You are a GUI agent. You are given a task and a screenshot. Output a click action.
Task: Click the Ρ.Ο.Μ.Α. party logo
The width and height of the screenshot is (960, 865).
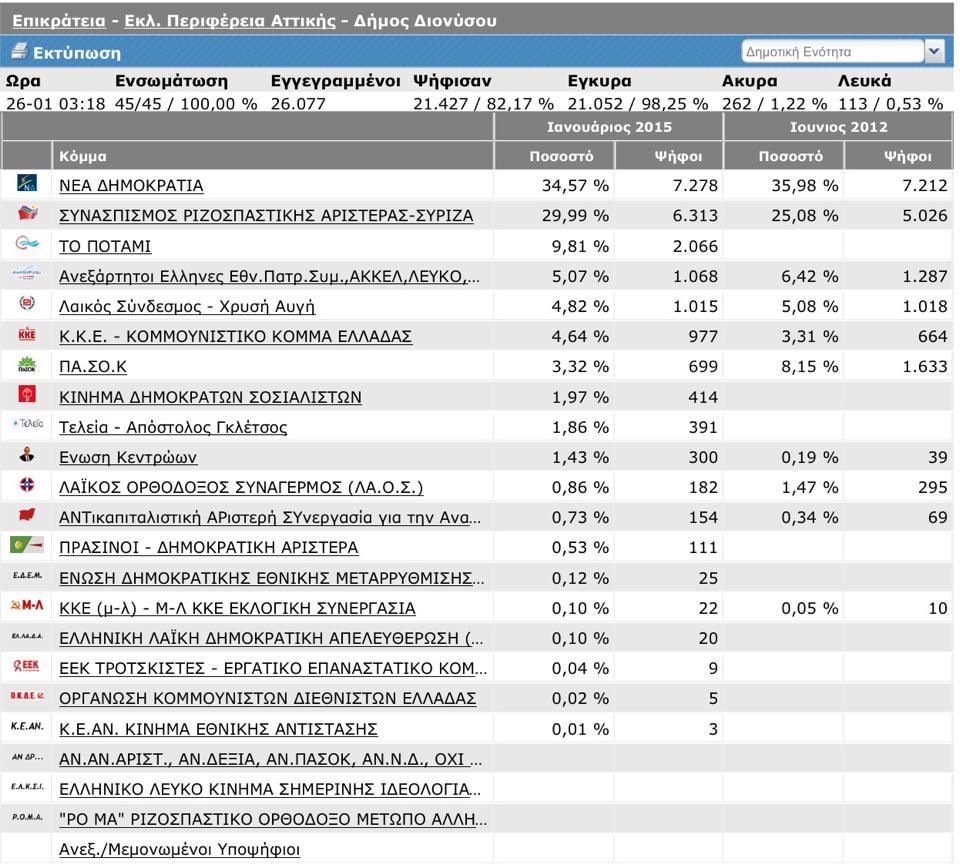28,817
